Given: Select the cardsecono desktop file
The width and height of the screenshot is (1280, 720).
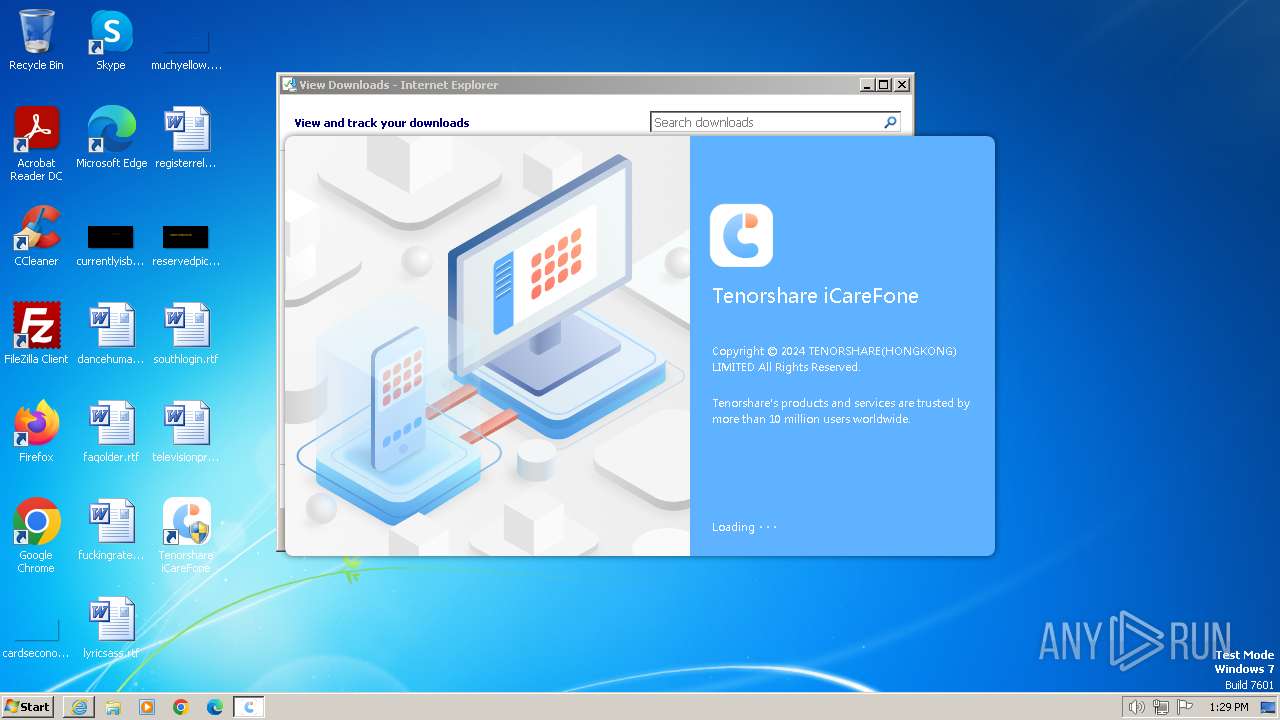Looking at the screenshot, I should [x=36, y=640].
